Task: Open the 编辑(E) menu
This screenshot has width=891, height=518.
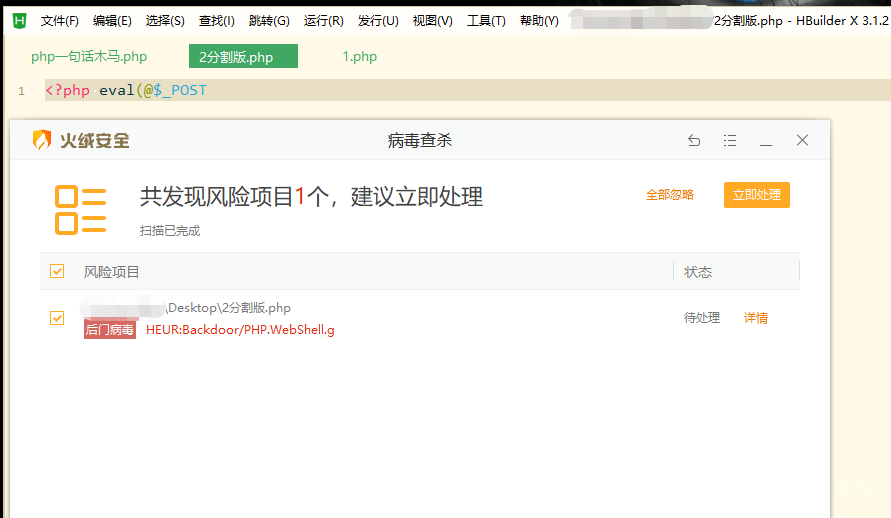Action: [112, 21]
